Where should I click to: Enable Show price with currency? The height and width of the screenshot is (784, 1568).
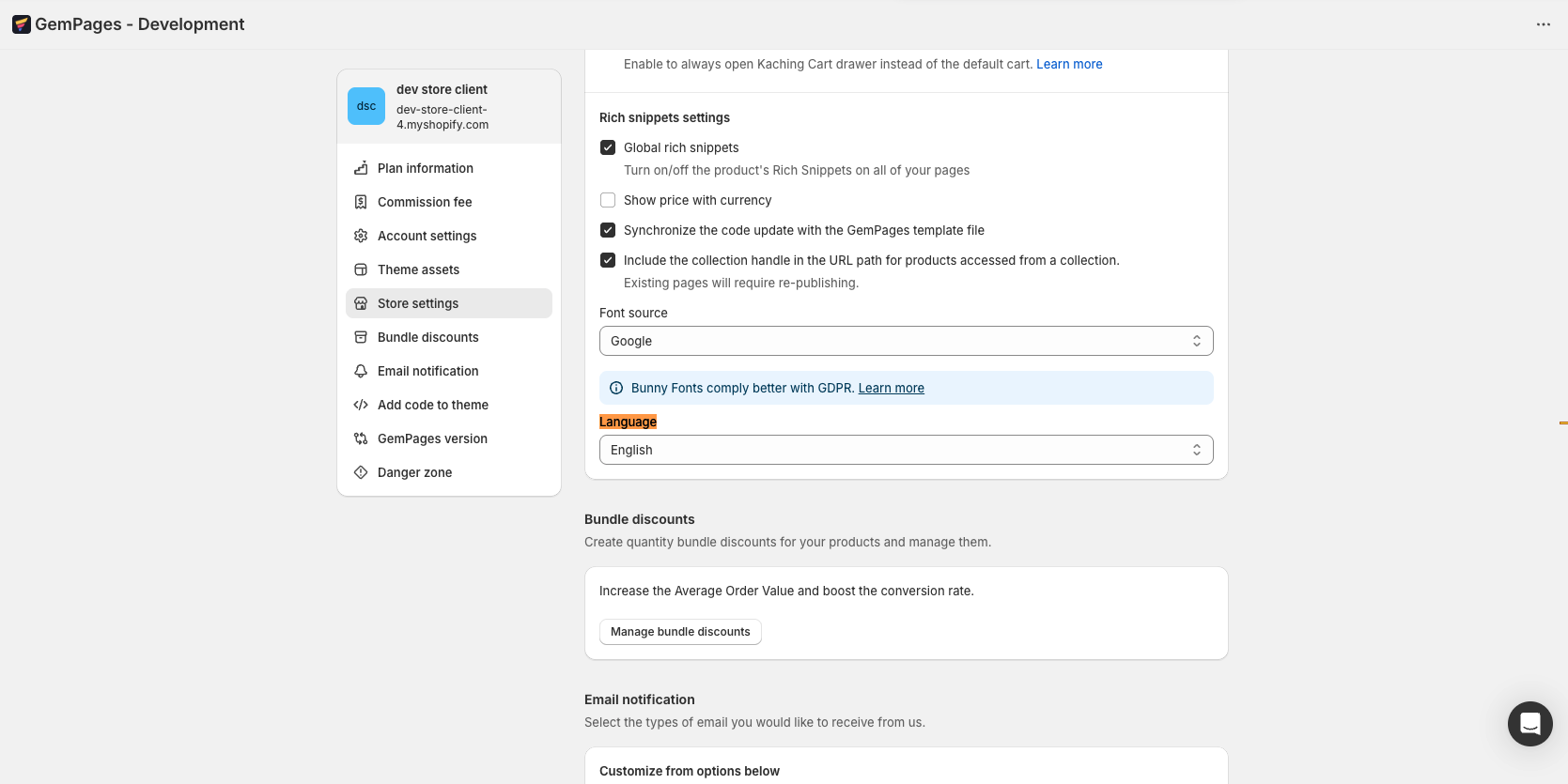(x=608, y=200)
